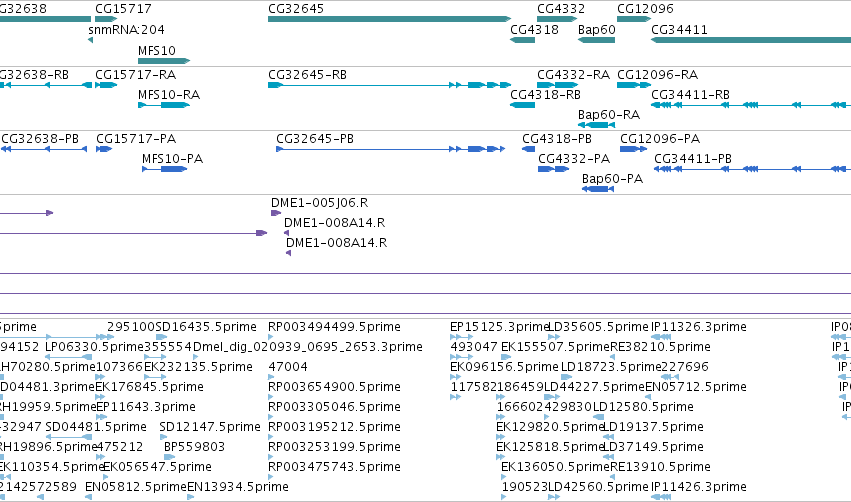Open the CG4318 gene label
Viewport: 851px width, 502px height.
click(535, 29)
